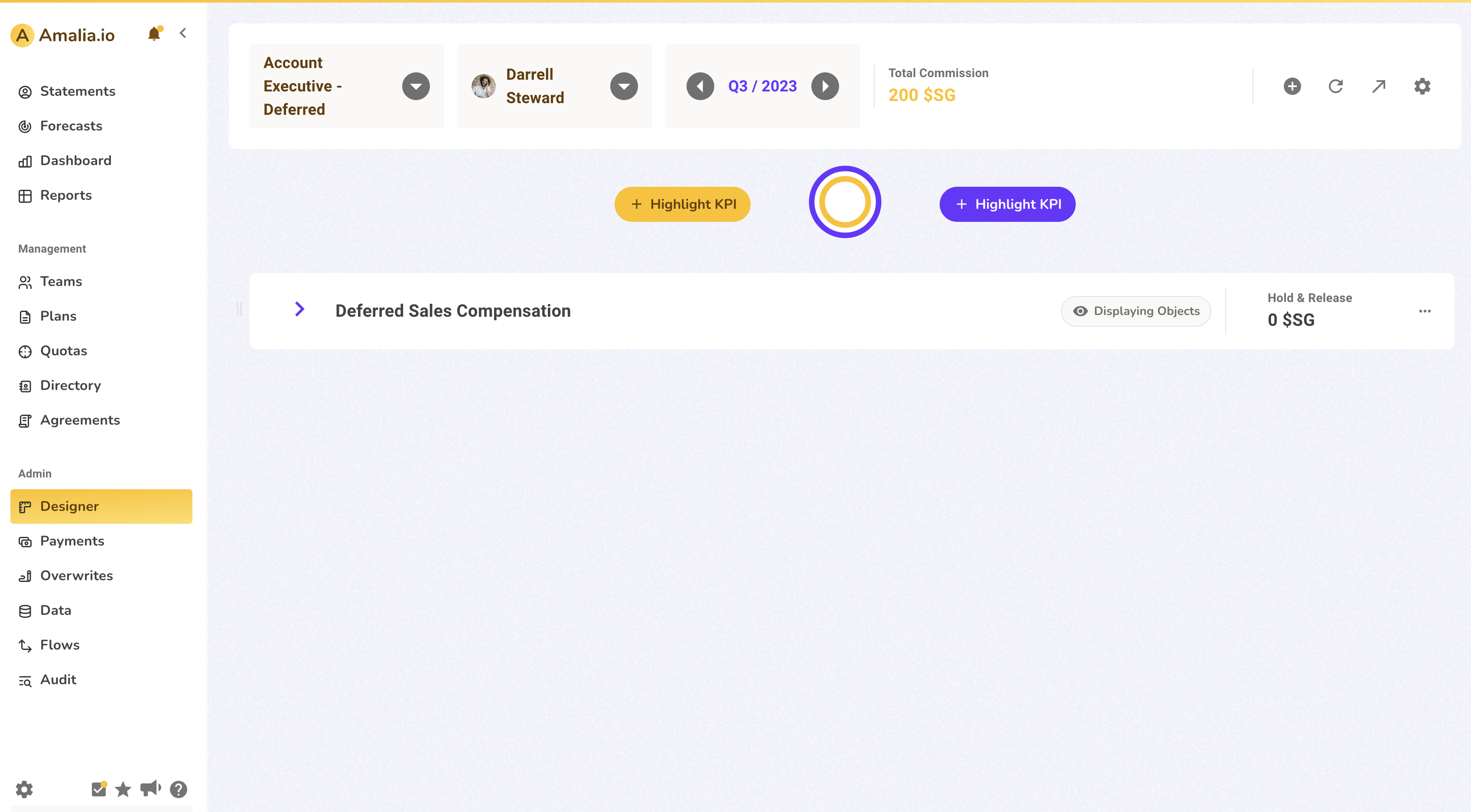Click the Hold & Release 0 $SG value
The height and width of the screenshot is (812, 1471).
(1291, 320)
